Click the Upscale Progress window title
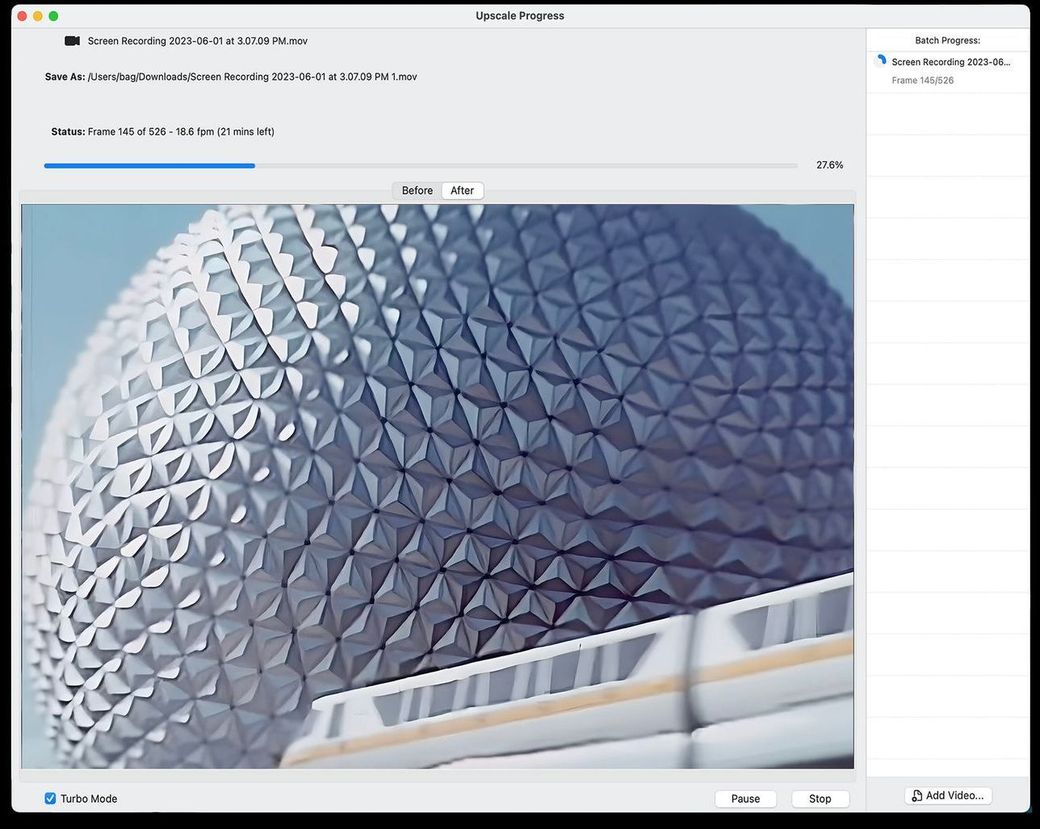Image resolution: width=1040 pixels, height=829 pixels. (520, 16)
